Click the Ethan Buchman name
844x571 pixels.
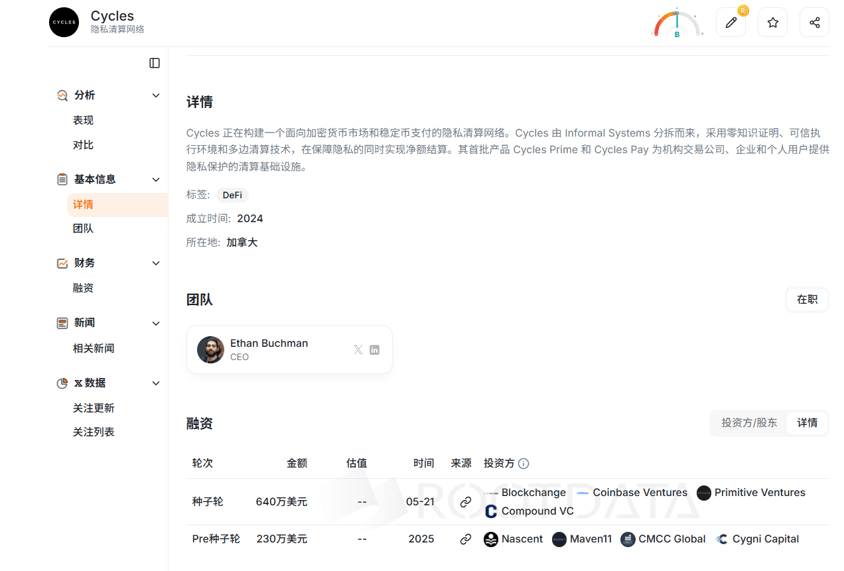click(x=269, y=343)
